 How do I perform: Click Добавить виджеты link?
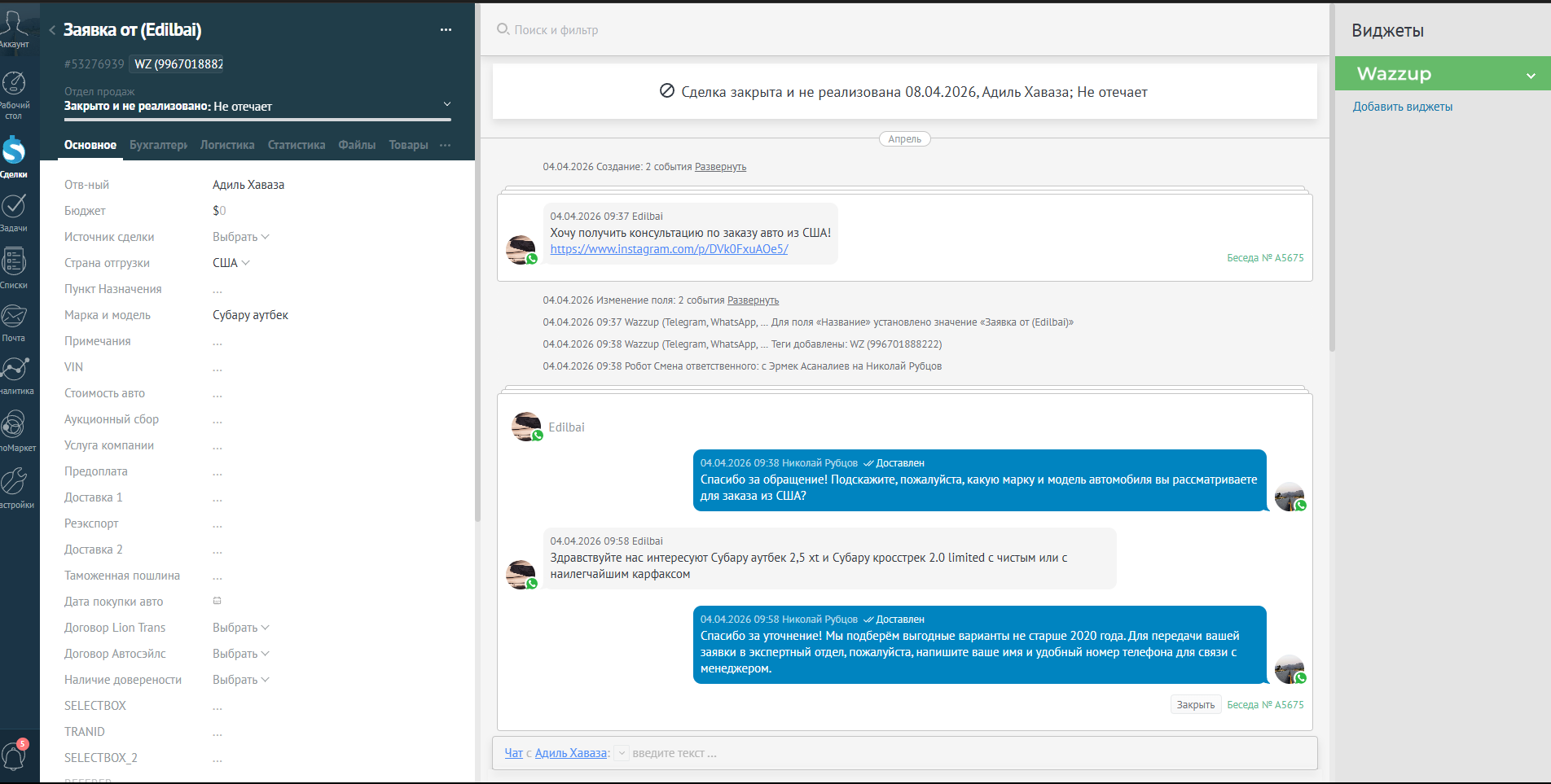click(1402, 107)
